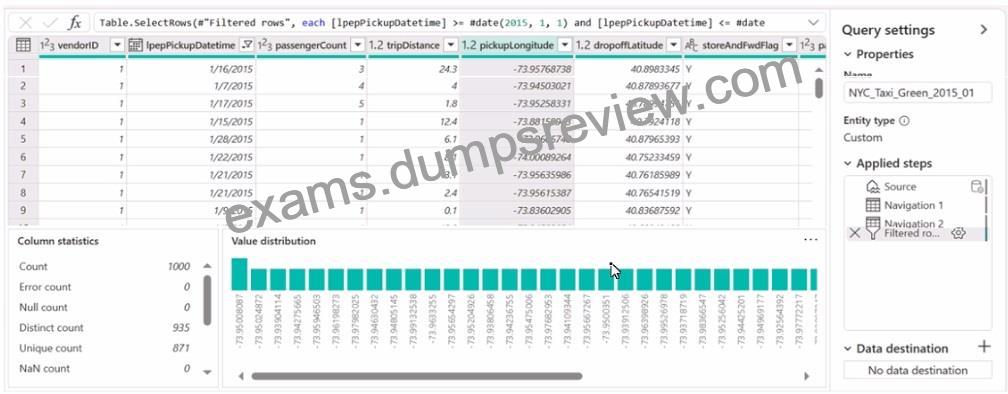1008x394 pixels.
Task: Click the Entity type info icon
Action: 904,121
